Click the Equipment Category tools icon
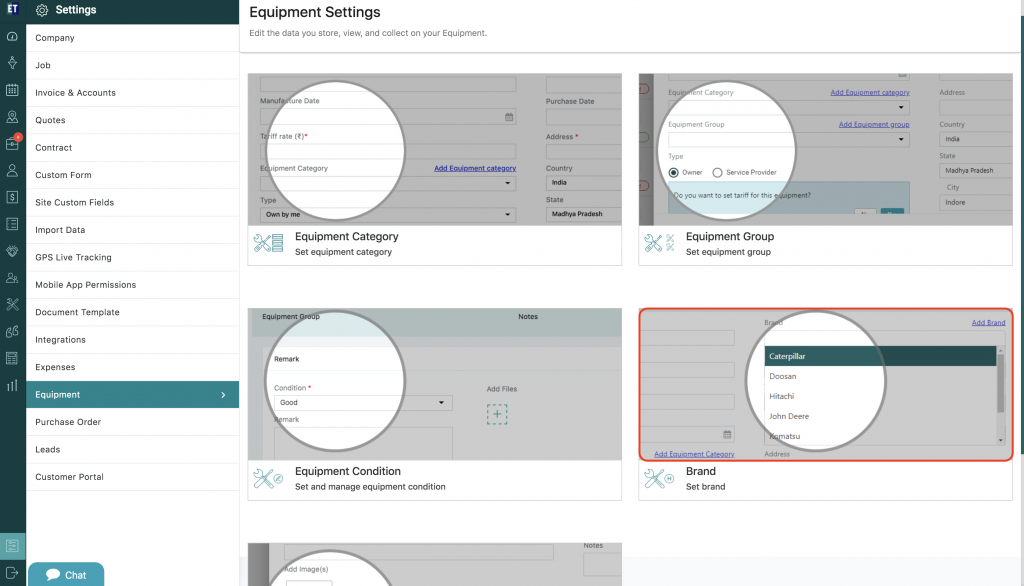The image size is (1024, 586). [x=268, y=243]
